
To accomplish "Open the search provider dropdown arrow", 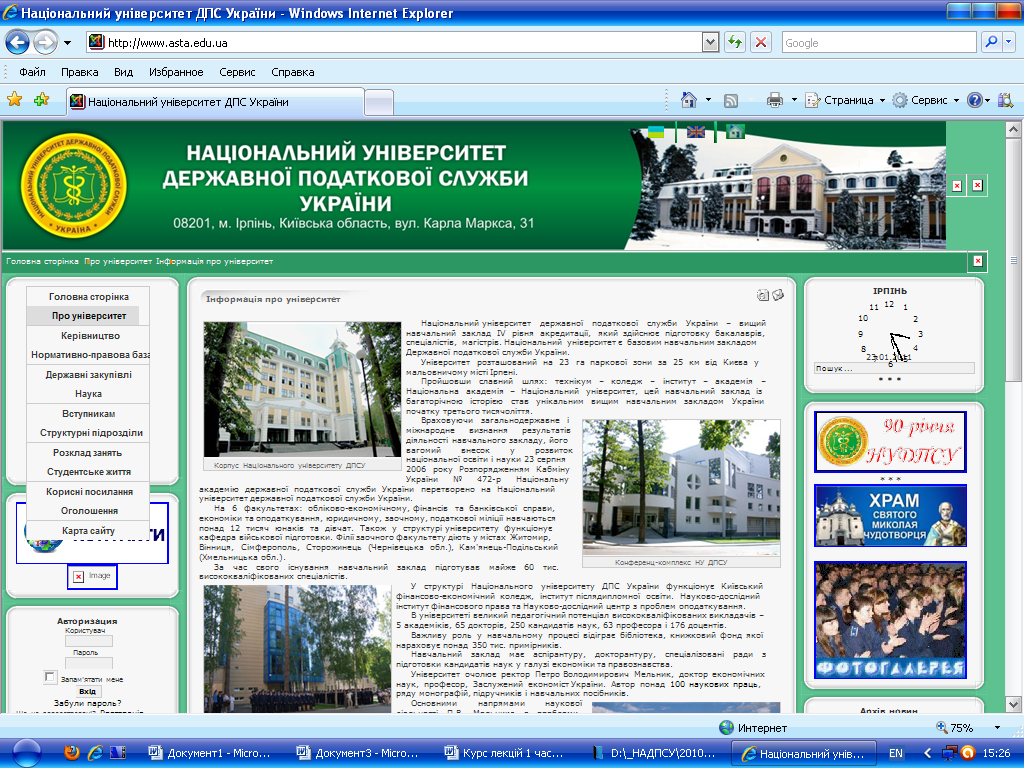I will pyautogui.click(x=1008, y=42).
